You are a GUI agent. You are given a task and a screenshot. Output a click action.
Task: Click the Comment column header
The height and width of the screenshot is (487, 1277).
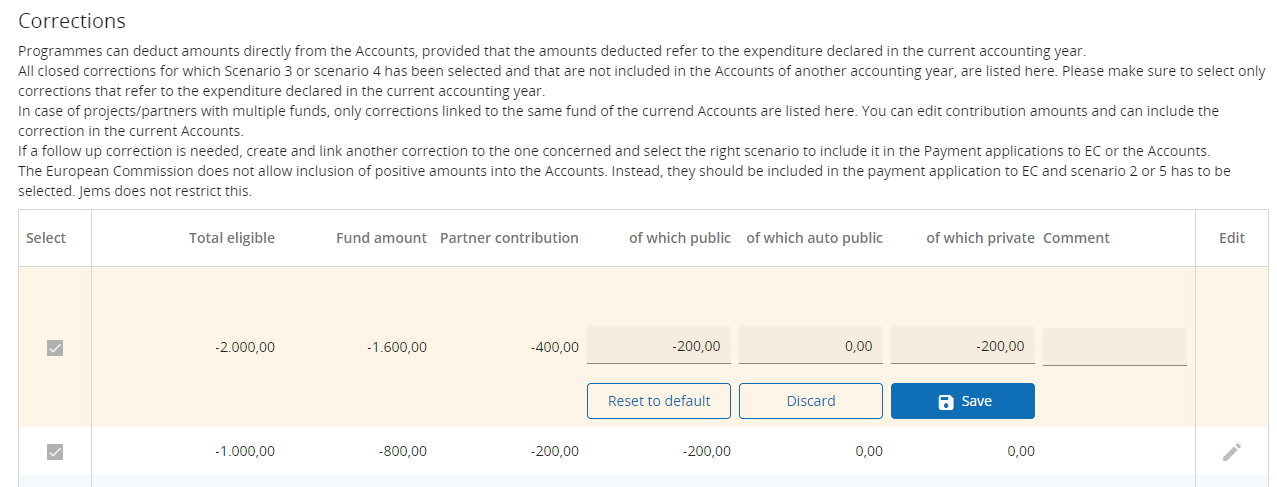[1076, 238]
